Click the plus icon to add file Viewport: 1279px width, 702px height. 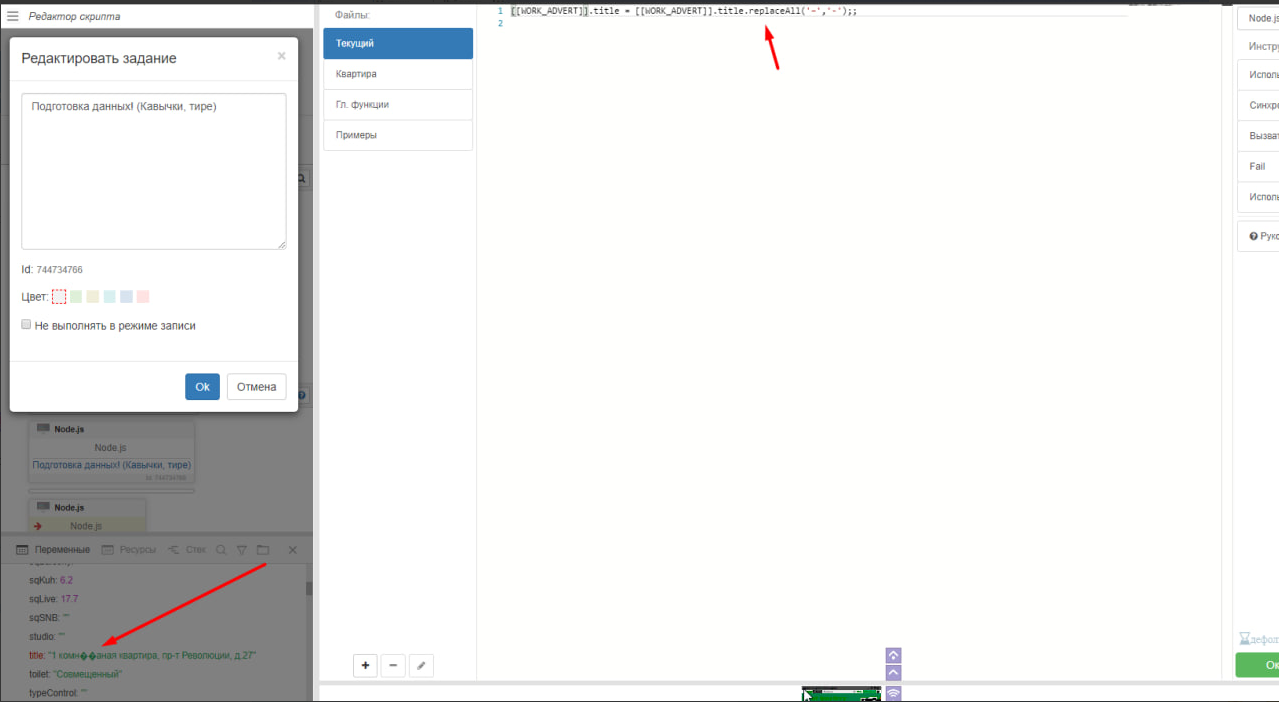tap(366, 665)
